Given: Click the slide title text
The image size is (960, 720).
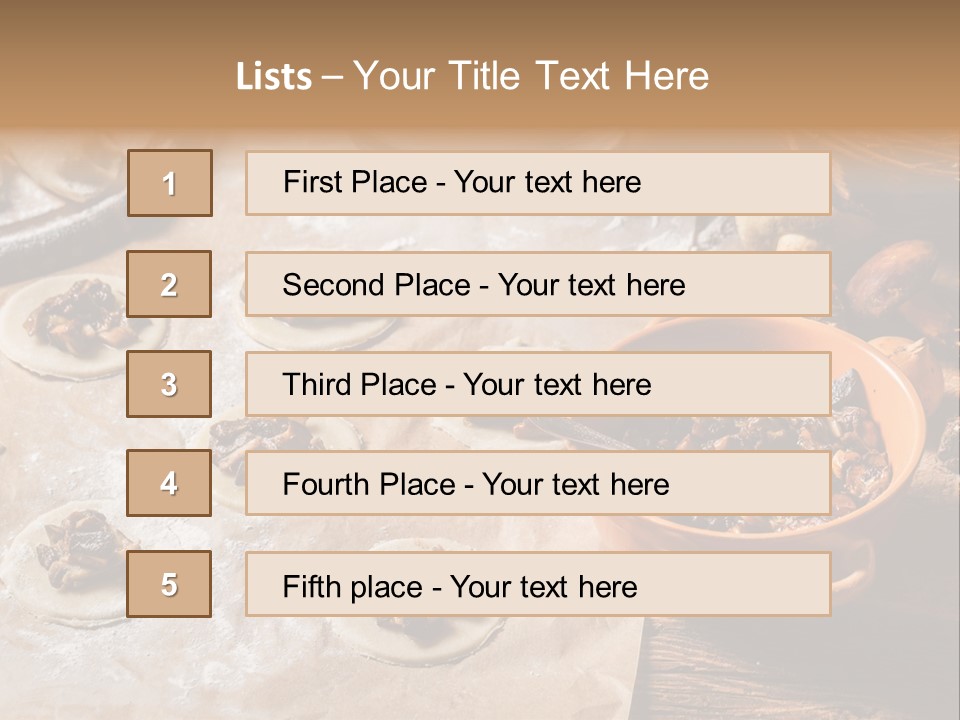Looking at the screenshot, I should point(472,76).
